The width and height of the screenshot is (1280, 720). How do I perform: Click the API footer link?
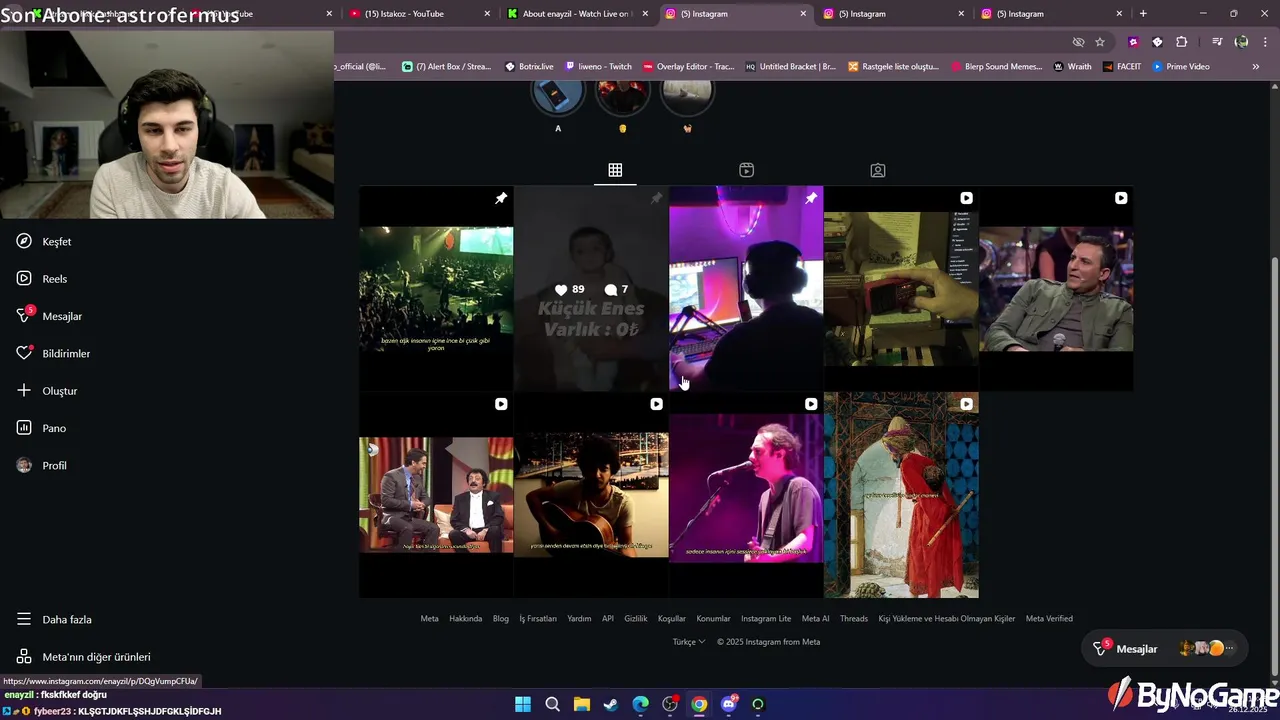tap(608, 618)
